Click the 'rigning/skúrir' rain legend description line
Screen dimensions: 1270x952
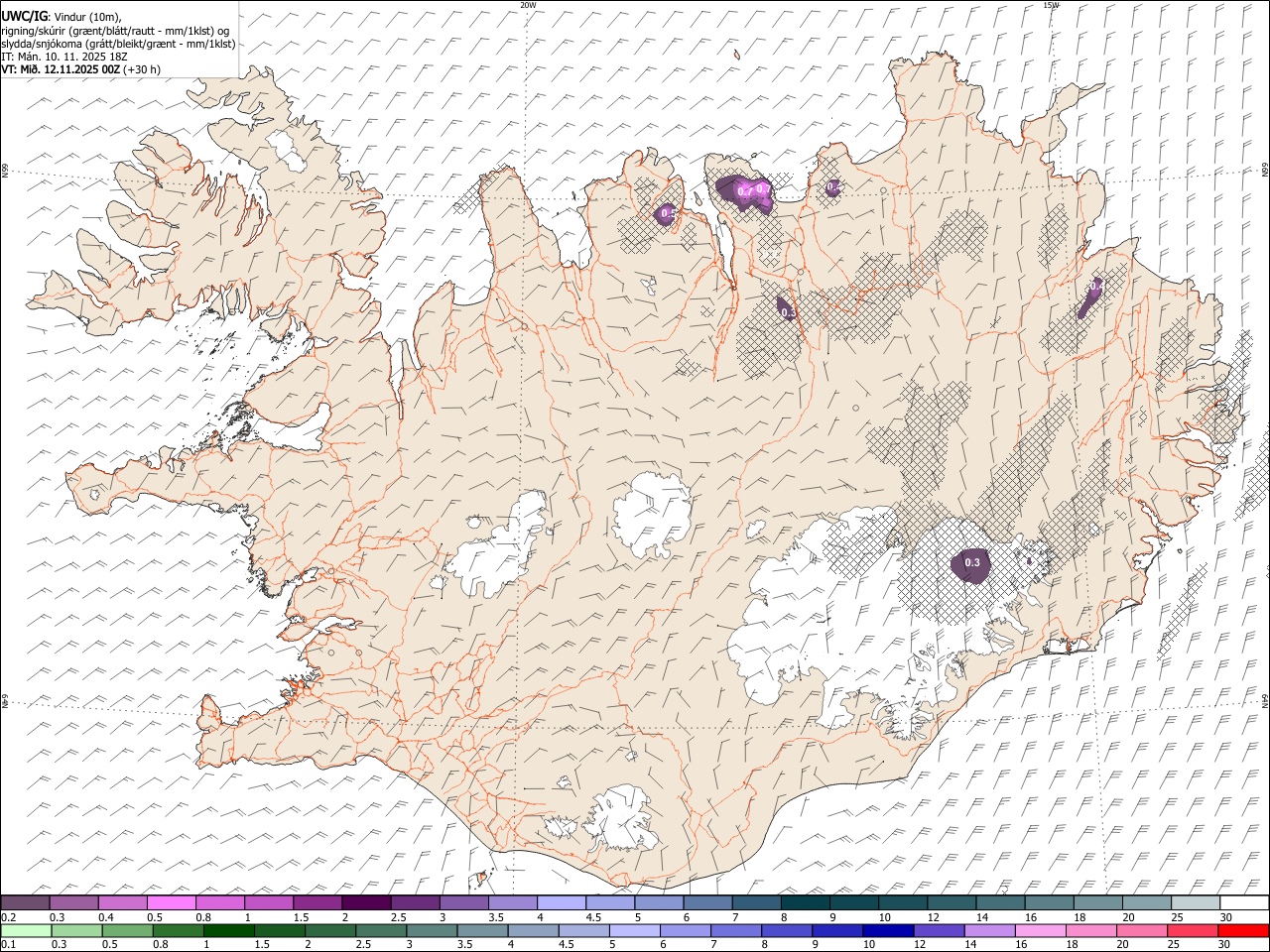(114, 31)
